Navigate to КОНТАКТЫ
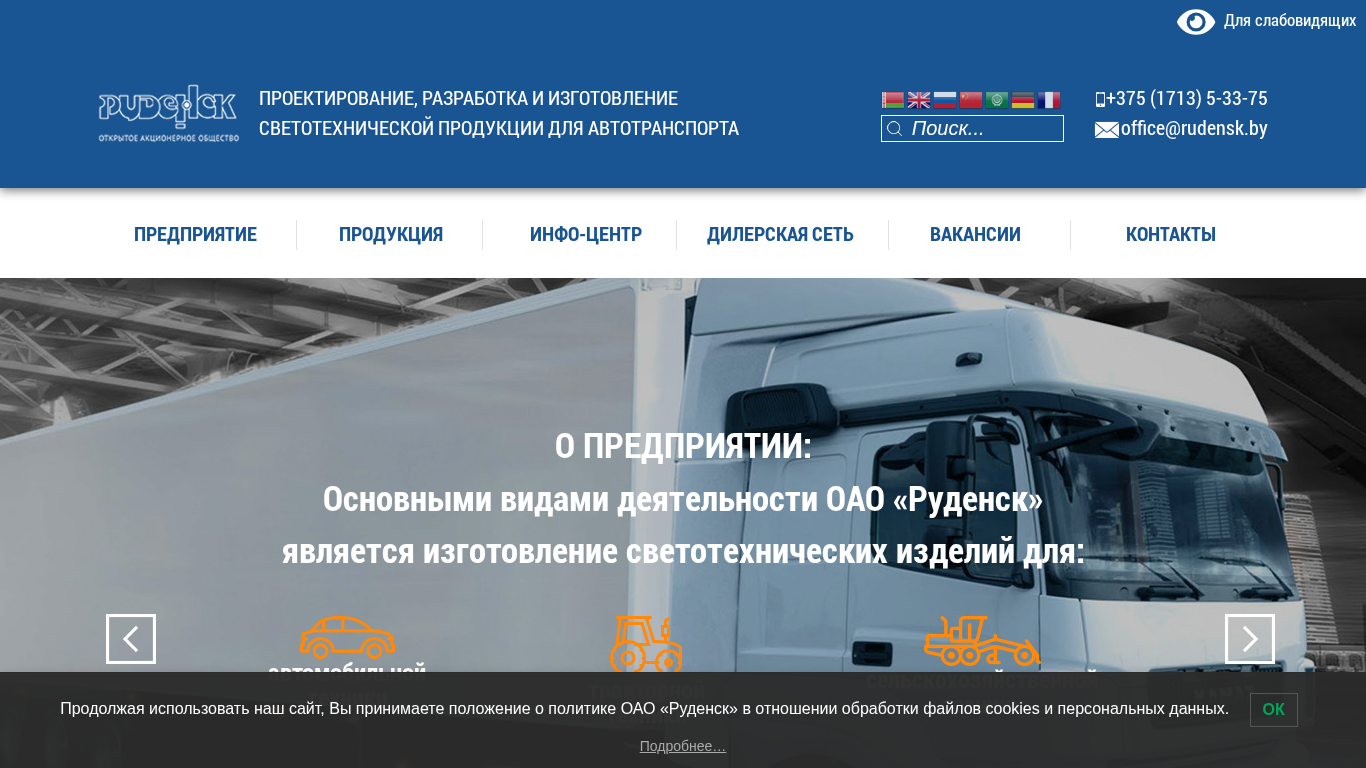Screen dimensions: 1366x768 pos(1171,234)
